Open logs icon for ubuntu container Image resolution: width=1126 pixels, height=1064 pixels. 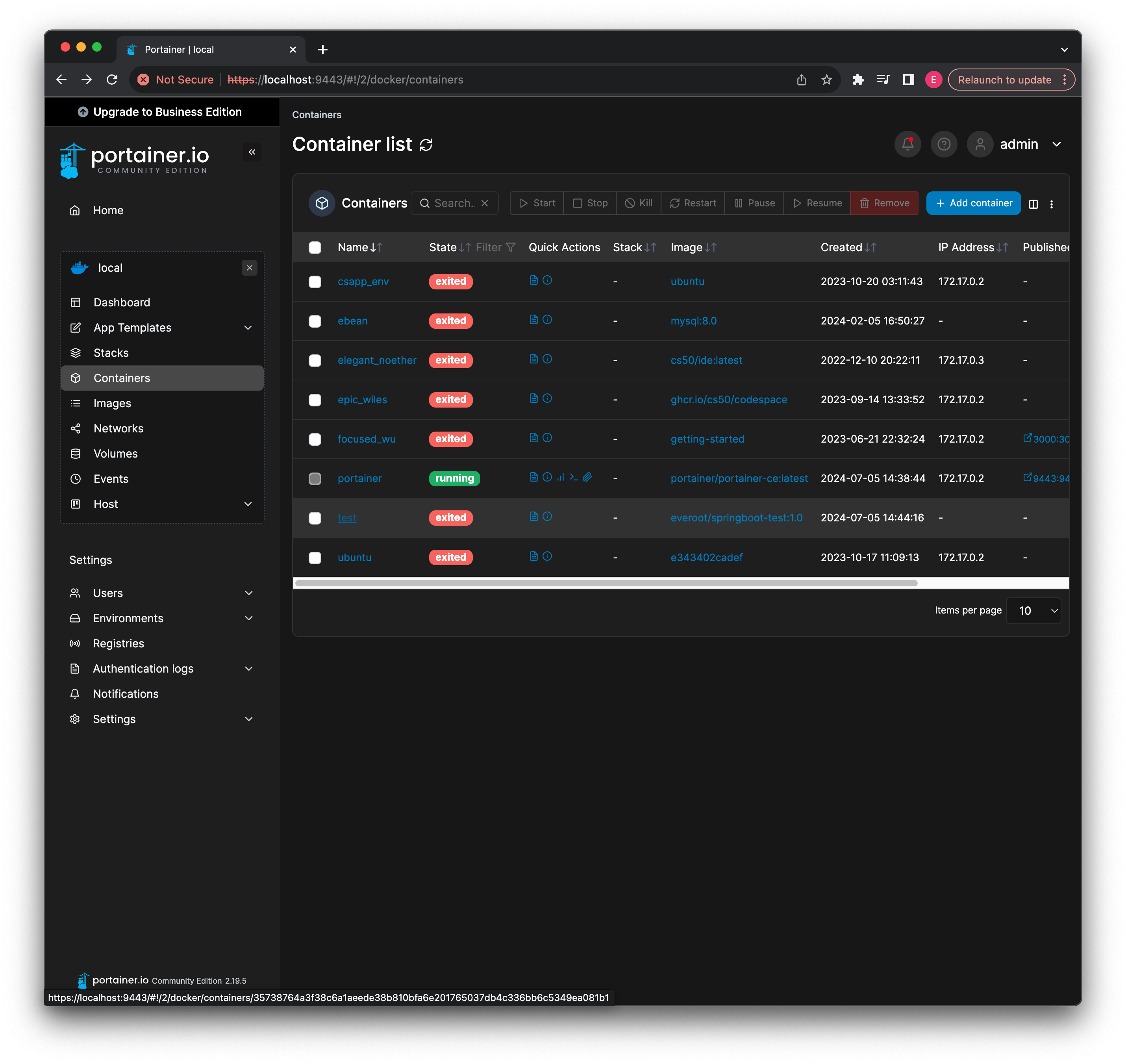[533, 556]
